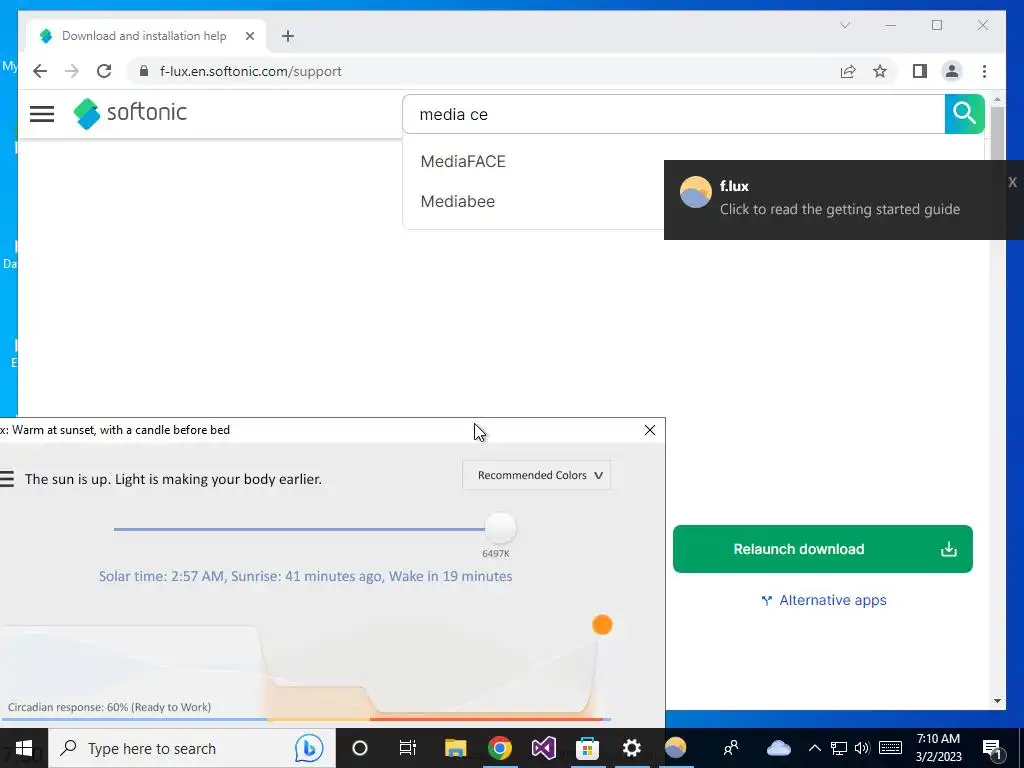Open volume tray icon
Image resolution: width=1024 pixels, height=768 pixels.
coord(862,748)
